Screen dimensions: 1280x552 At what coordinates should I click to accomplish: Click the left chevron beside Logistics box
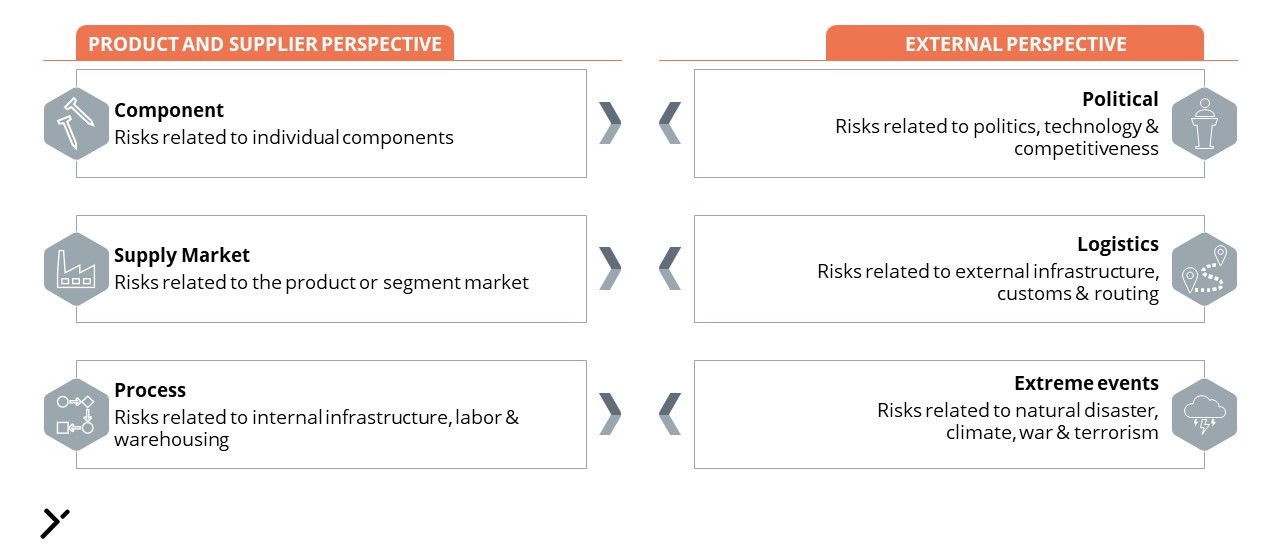tap(670, 269)
